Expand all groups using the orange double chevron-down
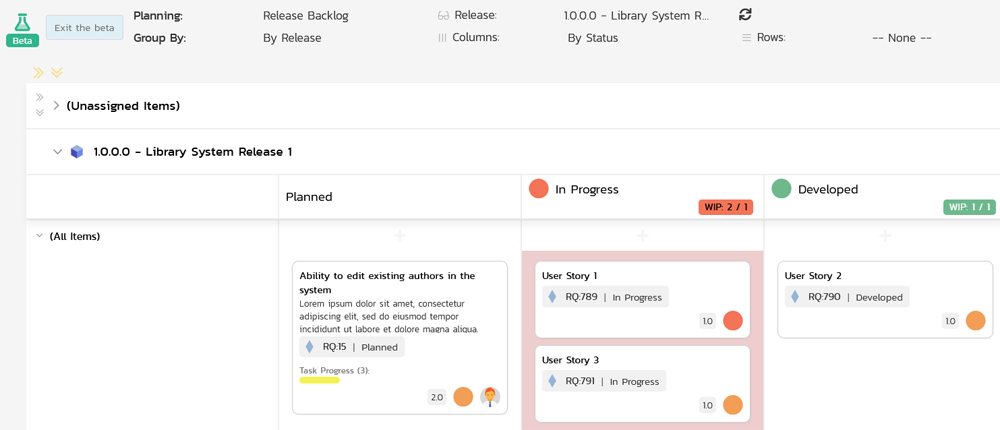This screenshot has width=1000, height=430. click(x=57, y=73)
